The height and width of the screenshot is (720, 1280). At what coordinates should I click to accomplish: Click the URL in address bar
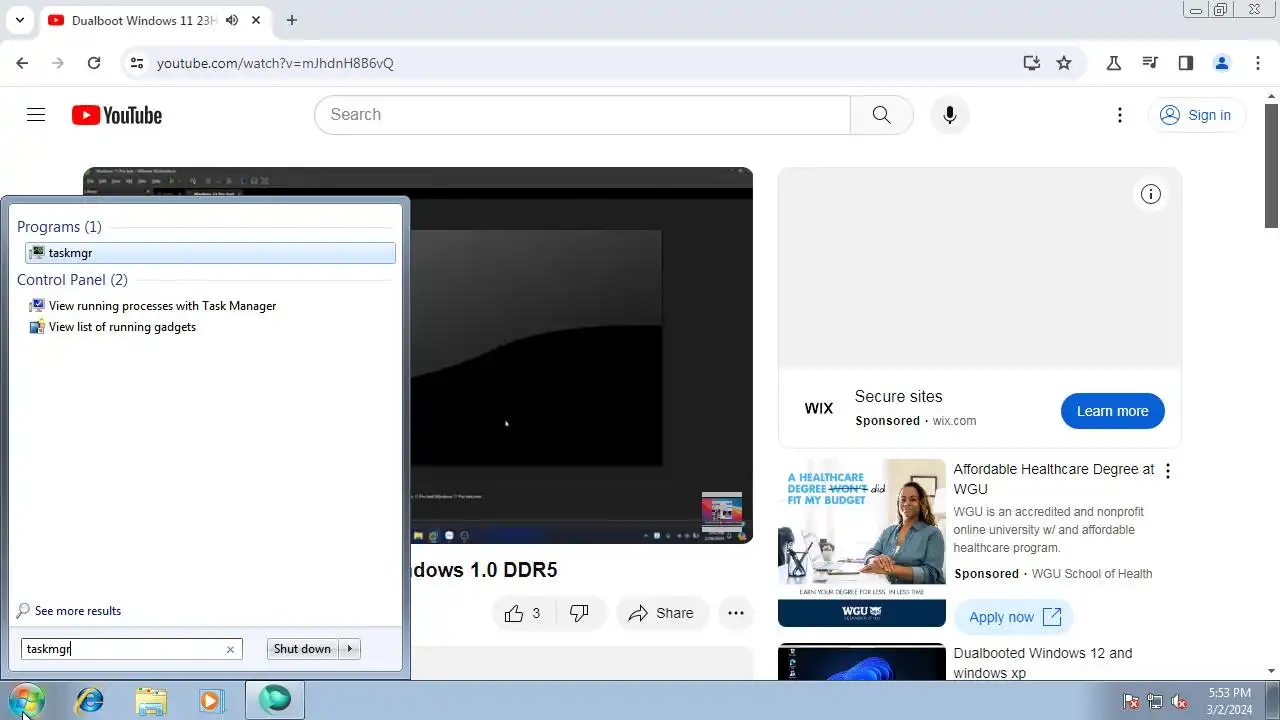pos(275,63)
